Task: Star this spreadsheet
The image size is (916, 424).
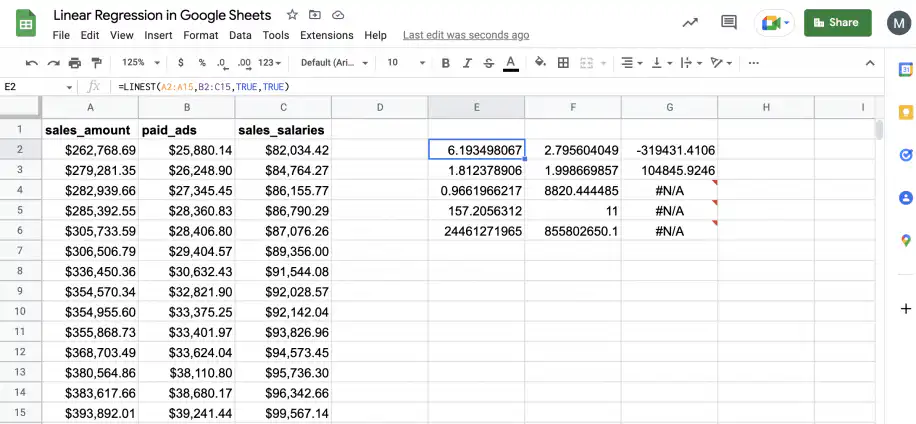Action: 292,15
